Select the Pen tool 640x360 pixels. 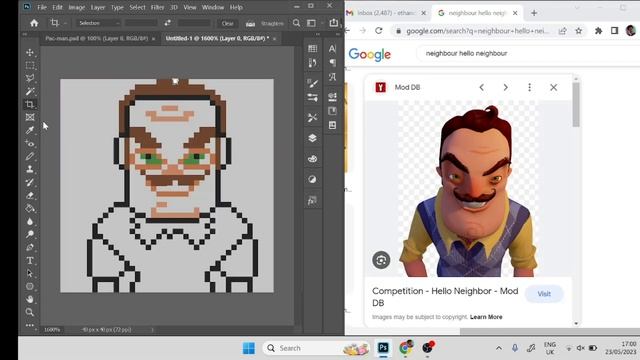pos(30,247)
